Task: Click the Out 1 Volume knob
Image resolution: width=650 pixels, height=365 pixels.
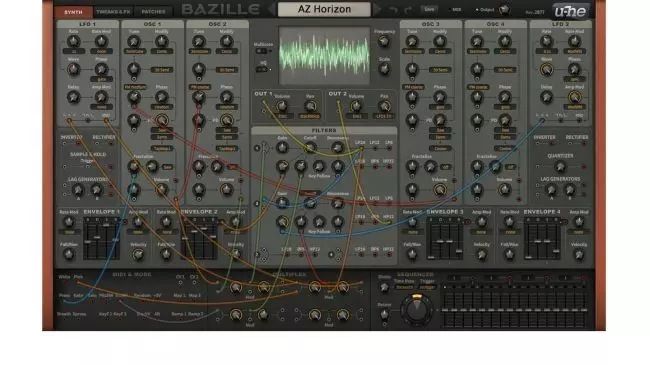Action: point(282,106)
